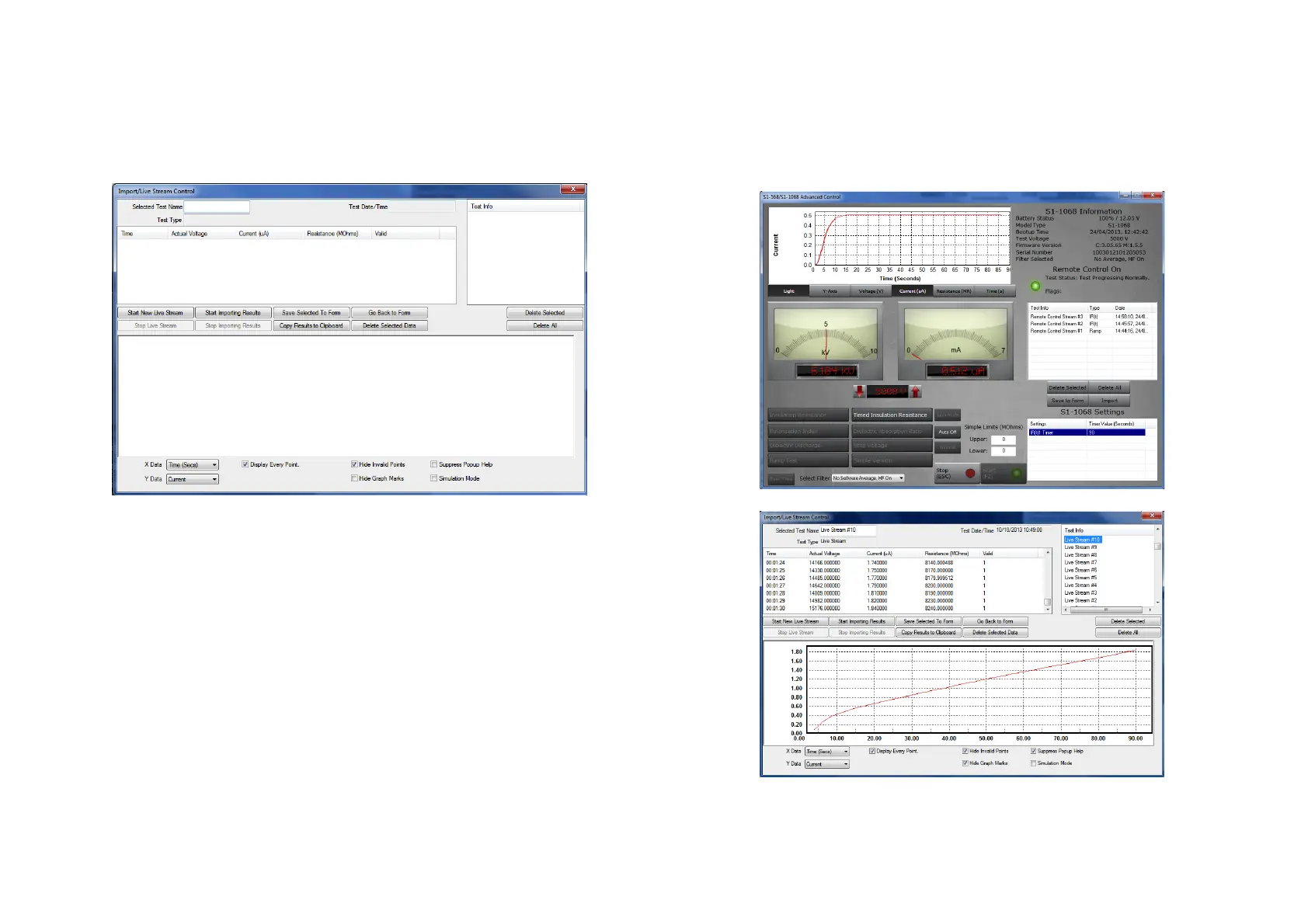Click Selected Test Name field showing Live Stream #10
This screenshot has height=924, width=1308.
(848, 530)
